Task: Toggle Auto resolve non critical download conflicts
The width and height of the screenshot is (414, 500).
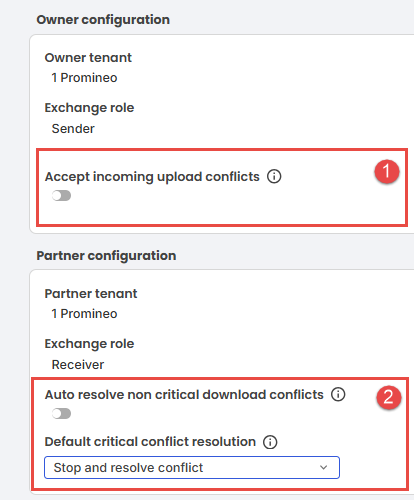Action: tap(62, 414)
